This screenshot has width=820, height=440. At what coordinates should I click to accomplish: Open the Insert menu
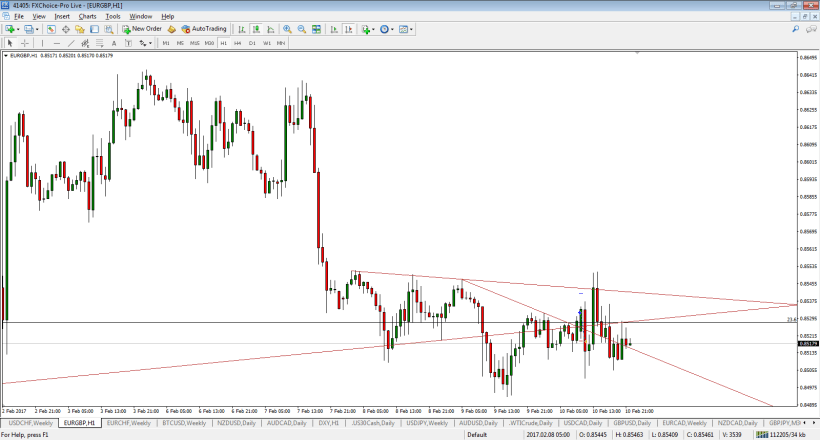(x=62, y=17)
